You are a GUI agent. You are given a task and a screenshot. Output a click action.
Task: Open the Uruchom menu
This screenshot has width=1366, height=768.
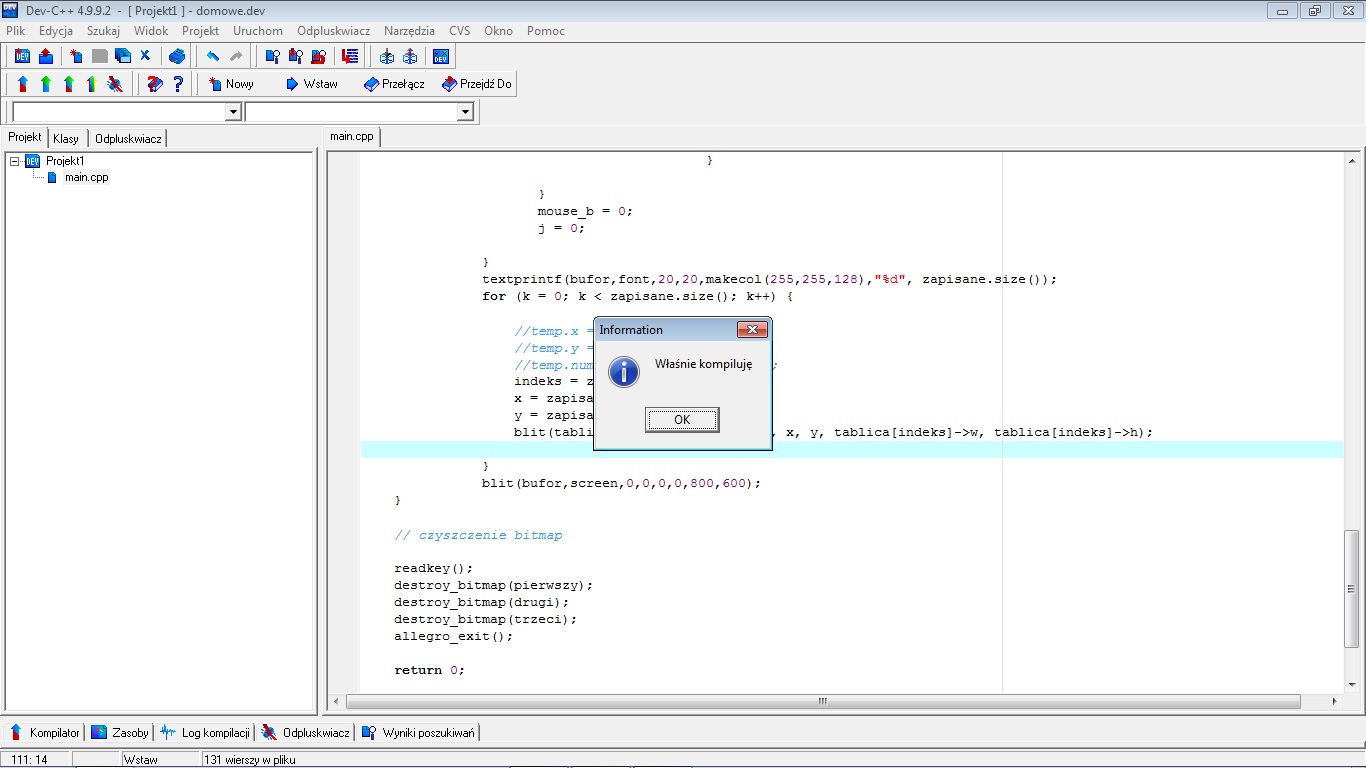tap(258, 31)
